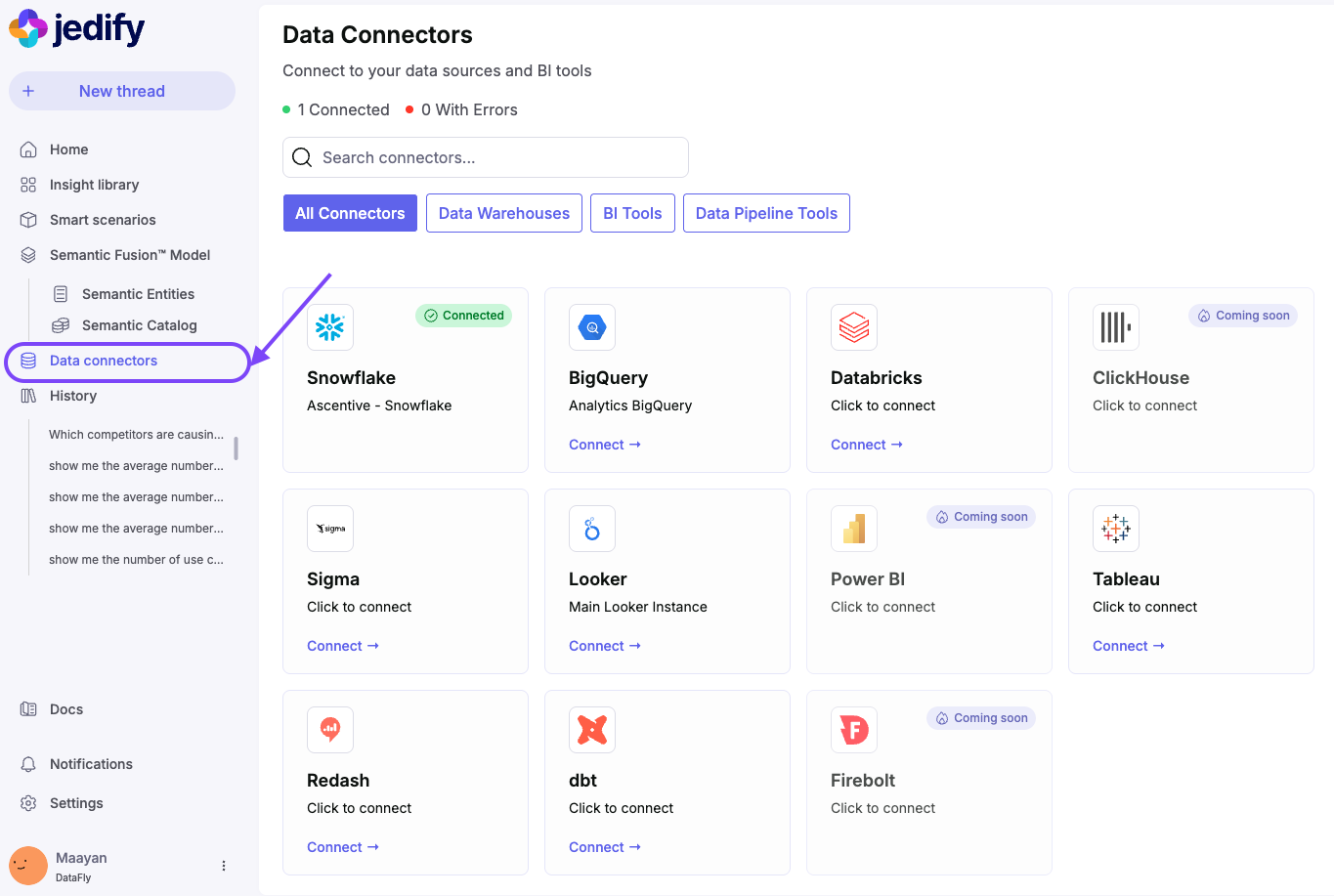Click the Snowflake connector logo icon
1334x896 pixels.
[330, 327]
